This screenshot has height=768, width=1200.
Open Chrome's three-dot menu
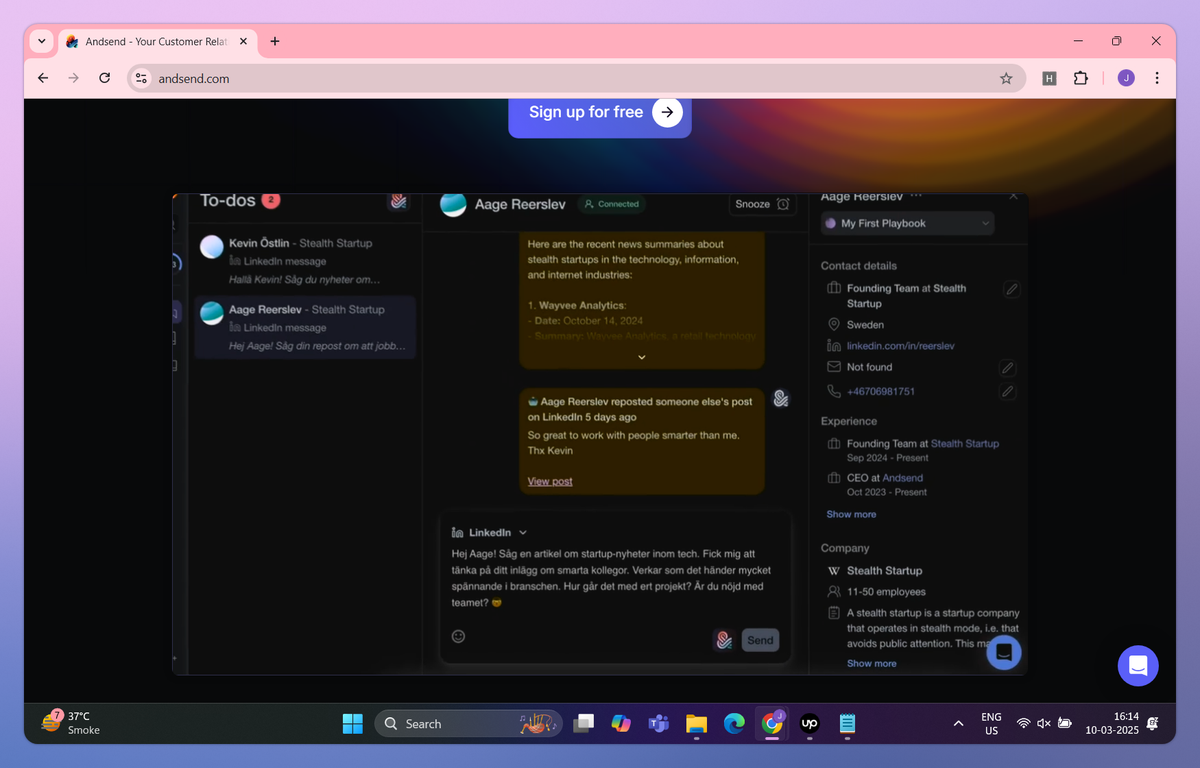click(x=1157, y=78)
